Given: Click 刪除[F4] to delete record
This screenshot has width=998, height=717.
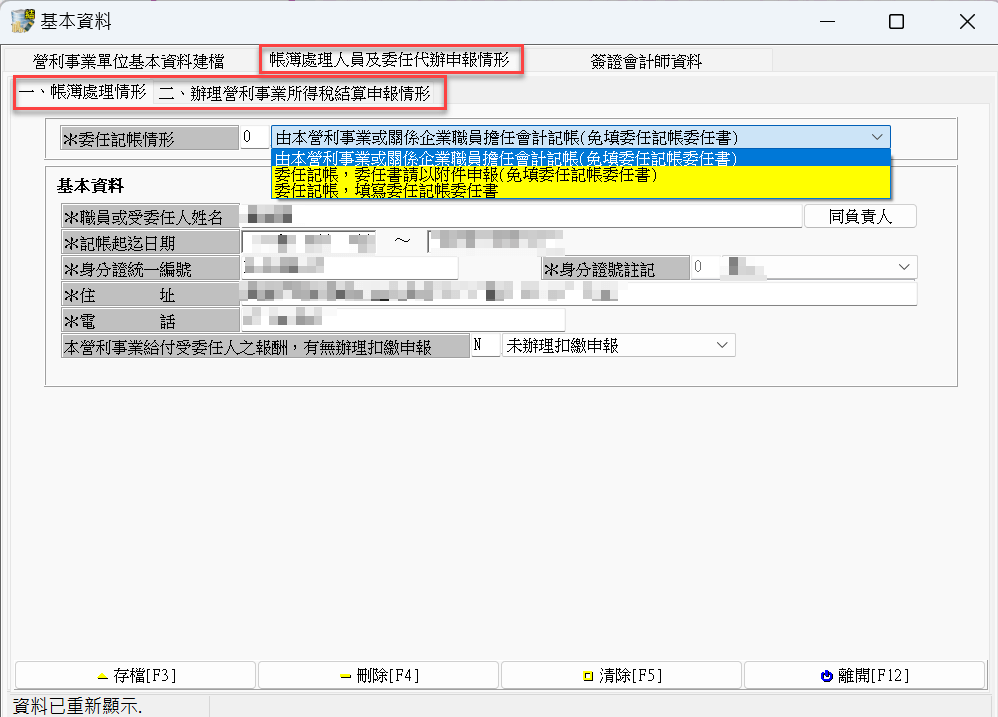Looking at the screenshot, I should point(379,675).
